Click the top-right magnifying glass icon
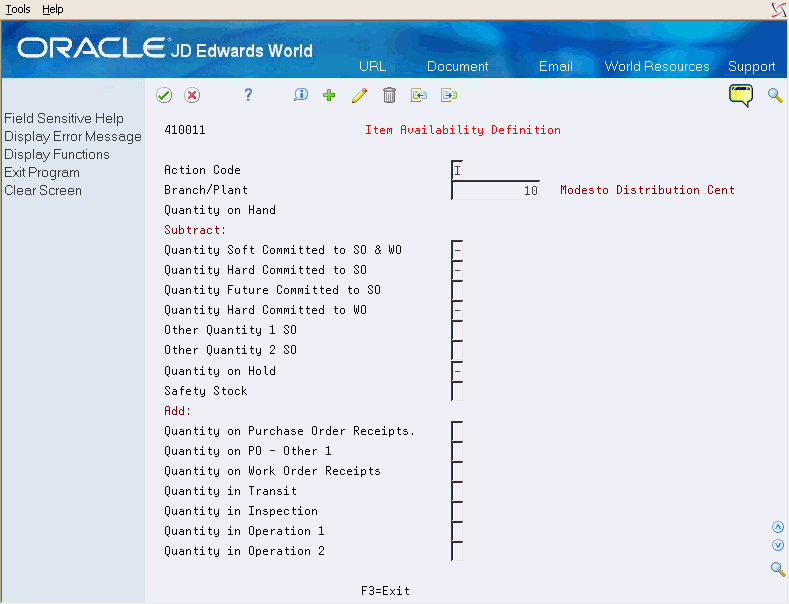The width and height of the screenshot is (789, 604). 775,95
